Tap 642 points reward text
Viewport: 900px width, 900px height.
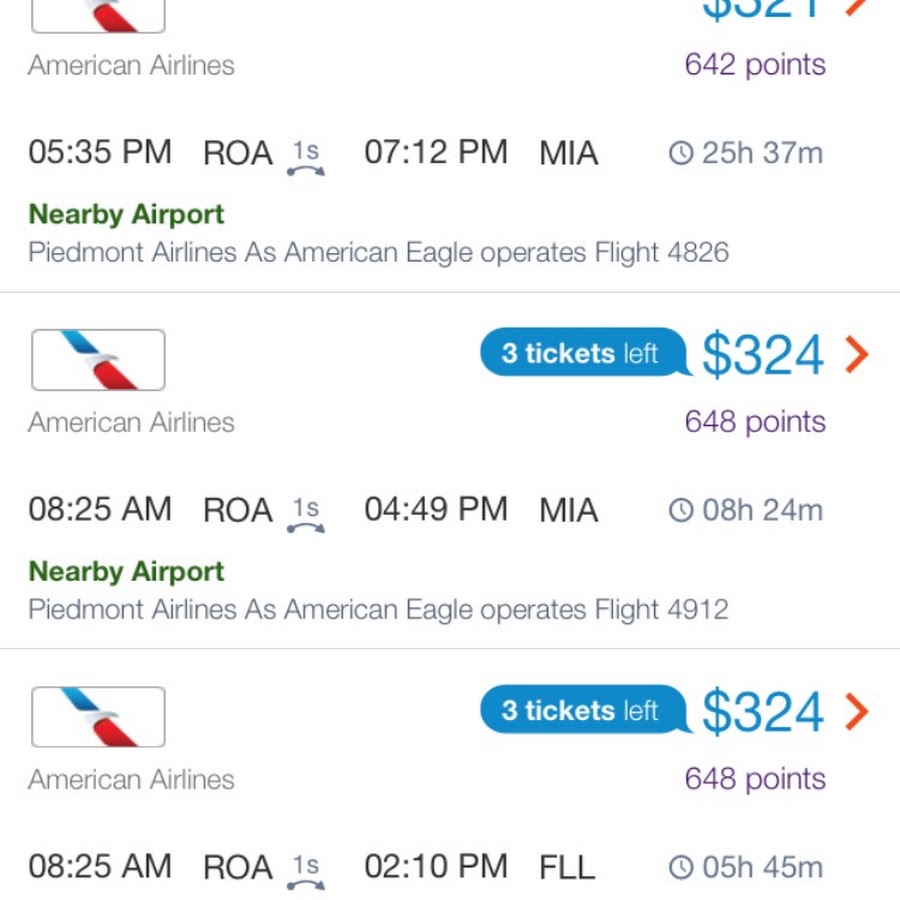pos(755,65)
